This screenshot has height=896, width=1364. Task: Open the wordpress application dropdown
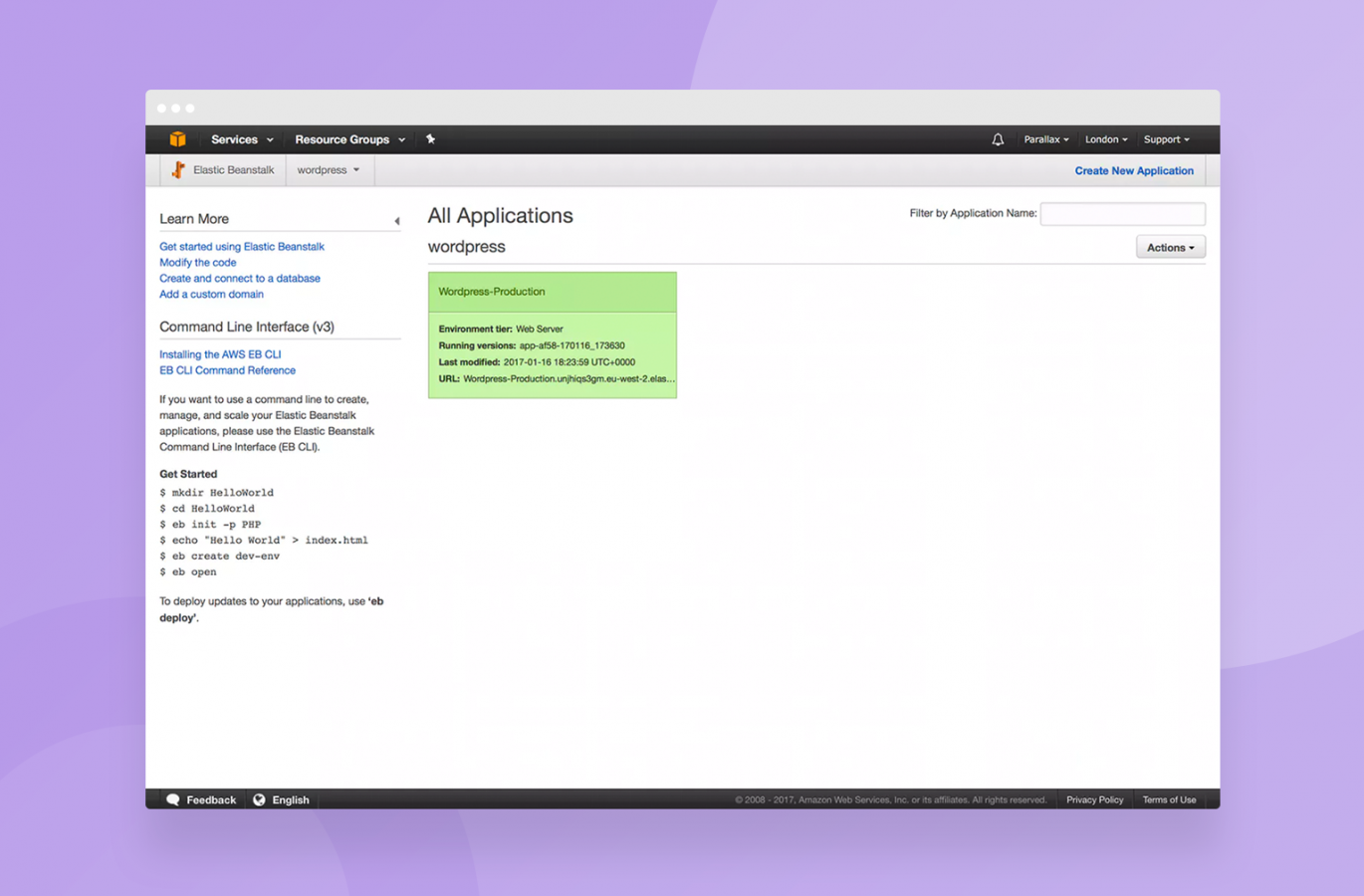click(329, 170)
